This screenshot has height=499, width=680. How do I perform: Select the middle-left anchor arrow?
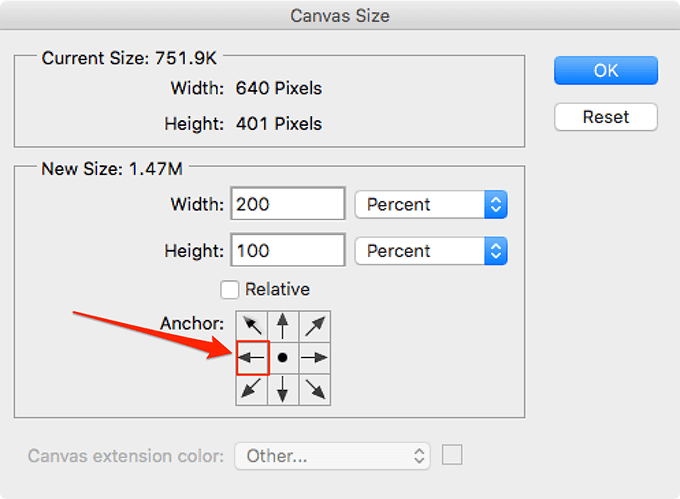coord(253,358)
